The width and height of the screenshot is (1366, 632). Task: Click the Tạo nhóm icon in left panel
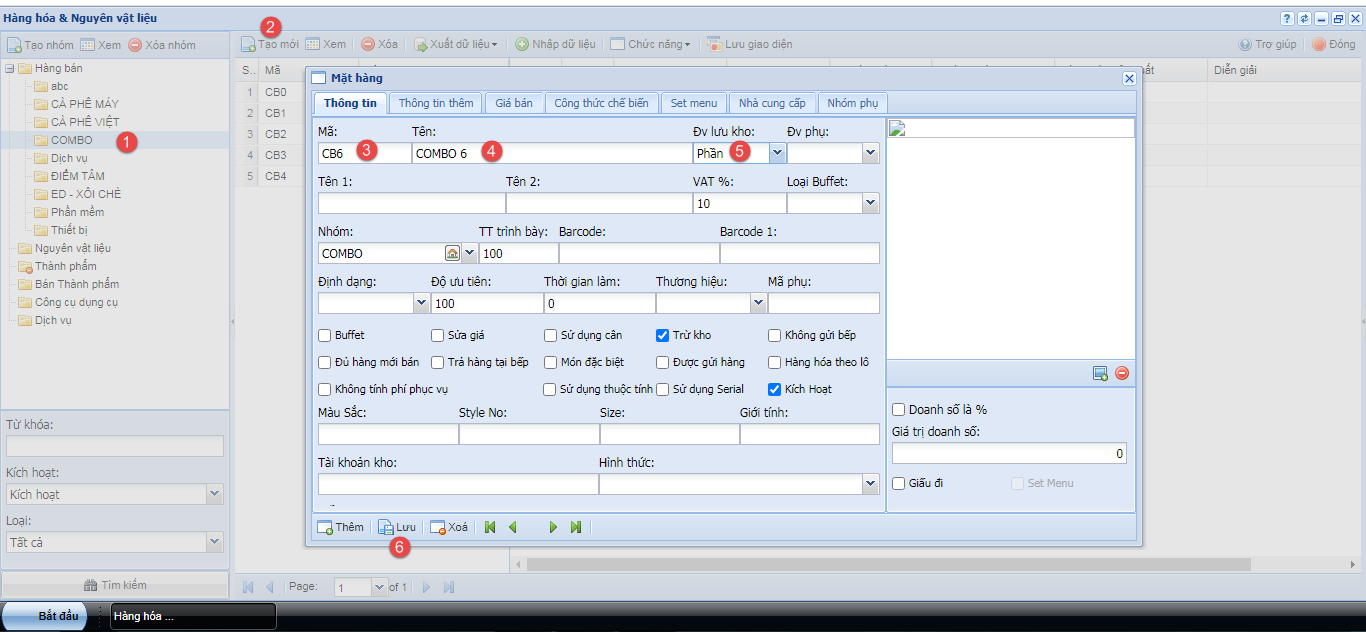click(x=15, y=45)
